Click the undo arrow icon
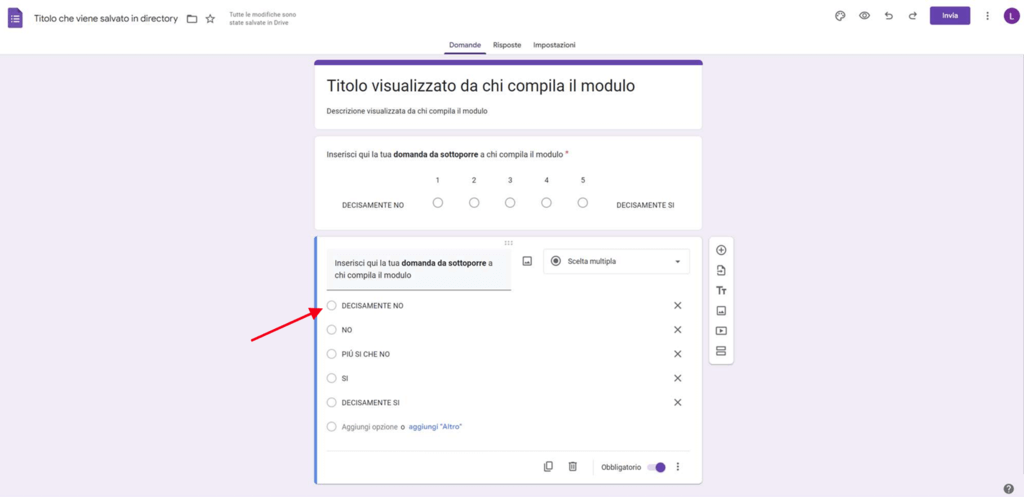Image resolution: width=1024 pixels, height=497 pixels. tap(888, 16)
